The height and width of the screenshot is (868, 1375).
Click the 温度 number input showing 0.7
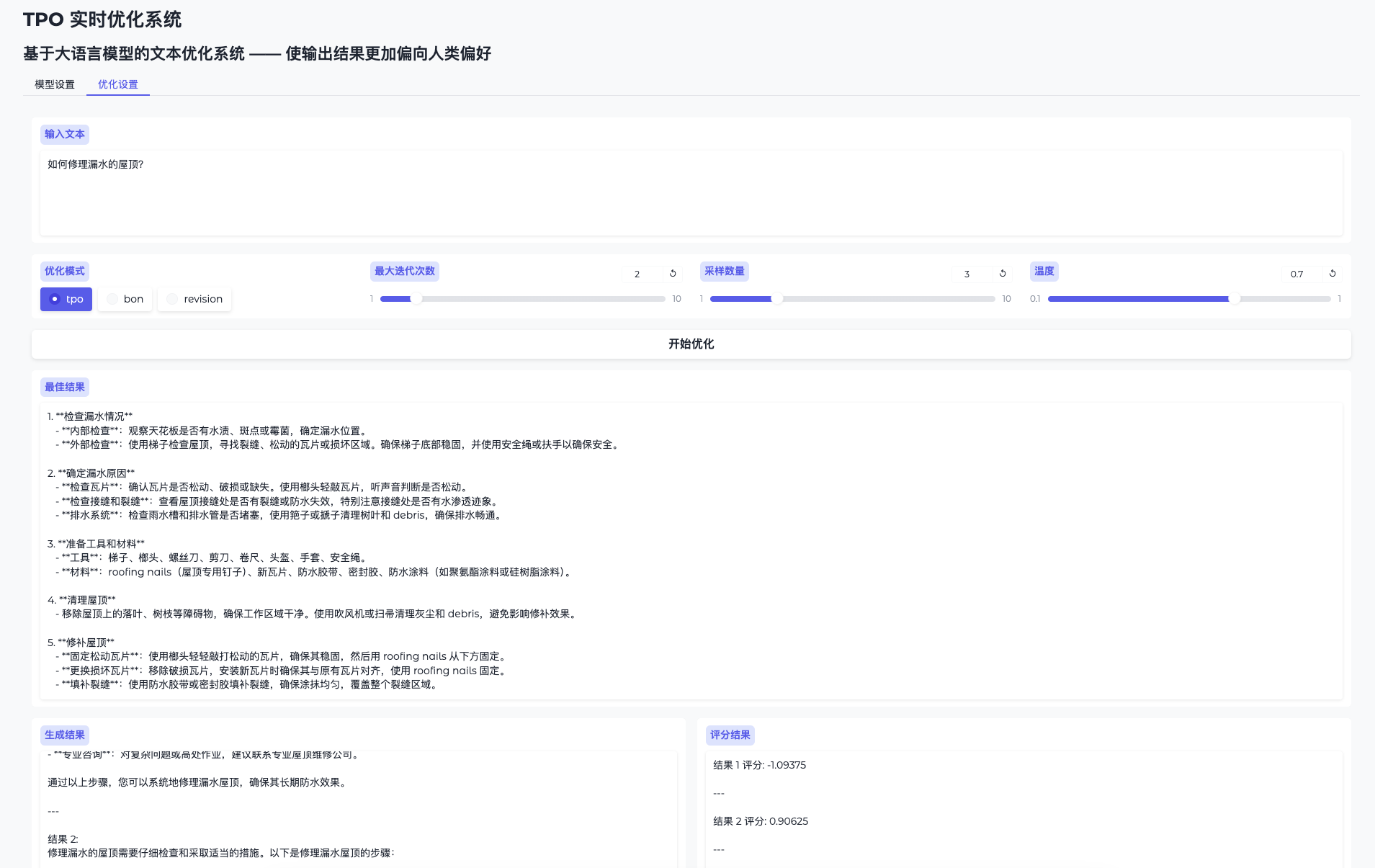coord(1296,274)
